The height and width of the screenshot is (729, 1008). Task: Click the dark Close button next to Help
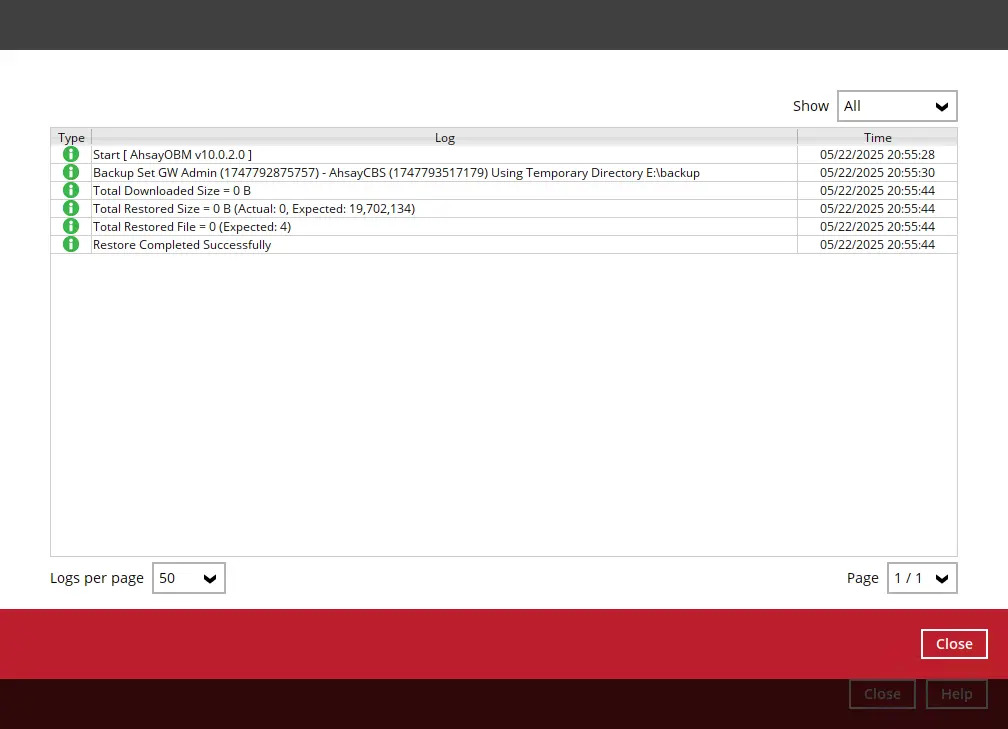881,693
